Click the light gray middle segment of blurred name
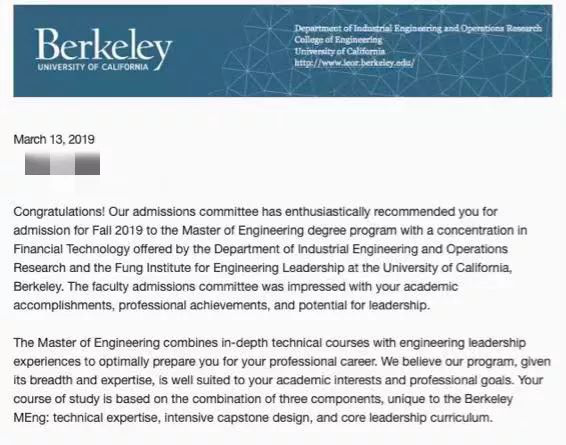This screenshot has width=566, height=445. click(62, 163)
